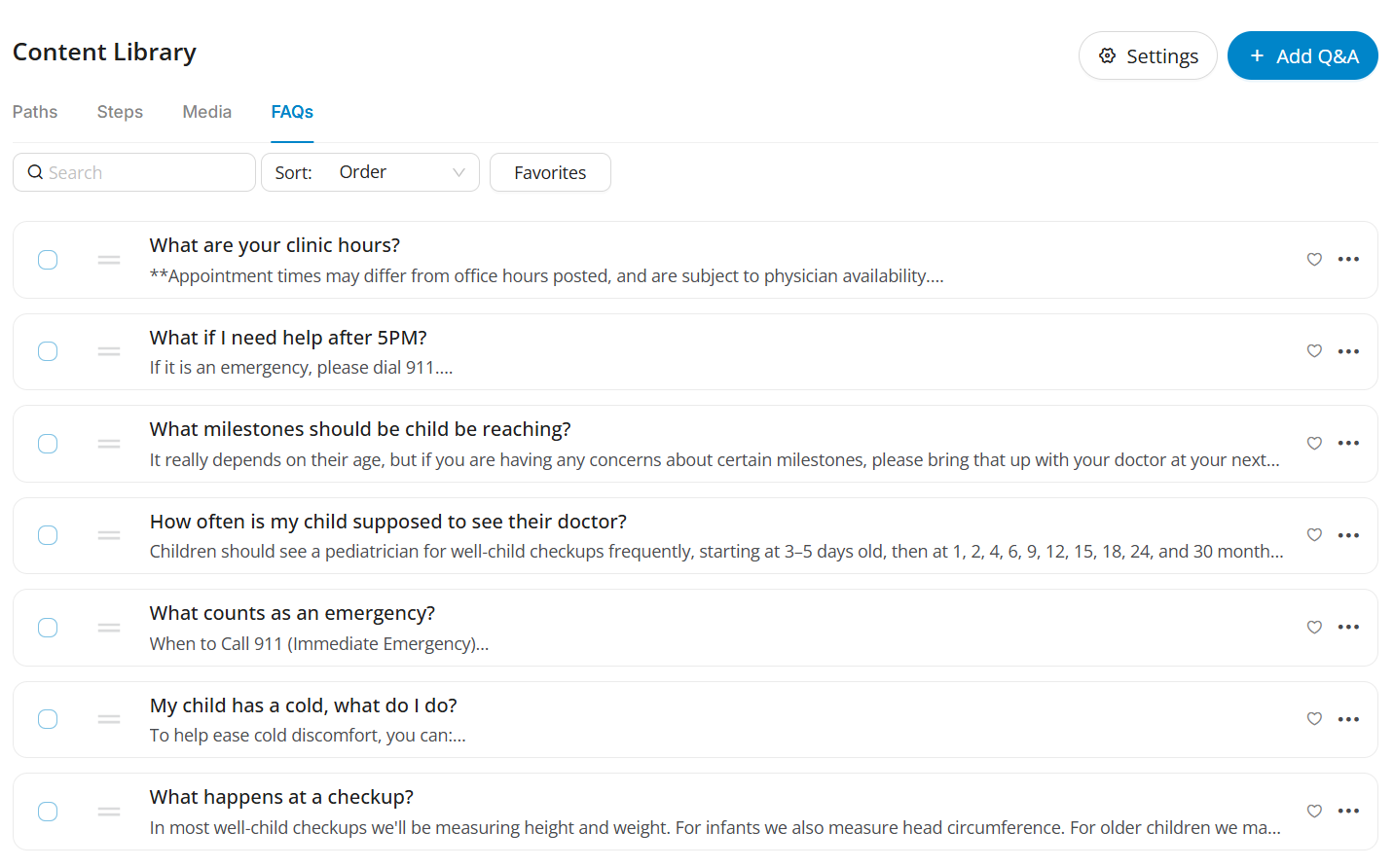Open more options for 'What are your clinic hours?'
Viewport: 1394px width, 868px height.
(1348, 259)
